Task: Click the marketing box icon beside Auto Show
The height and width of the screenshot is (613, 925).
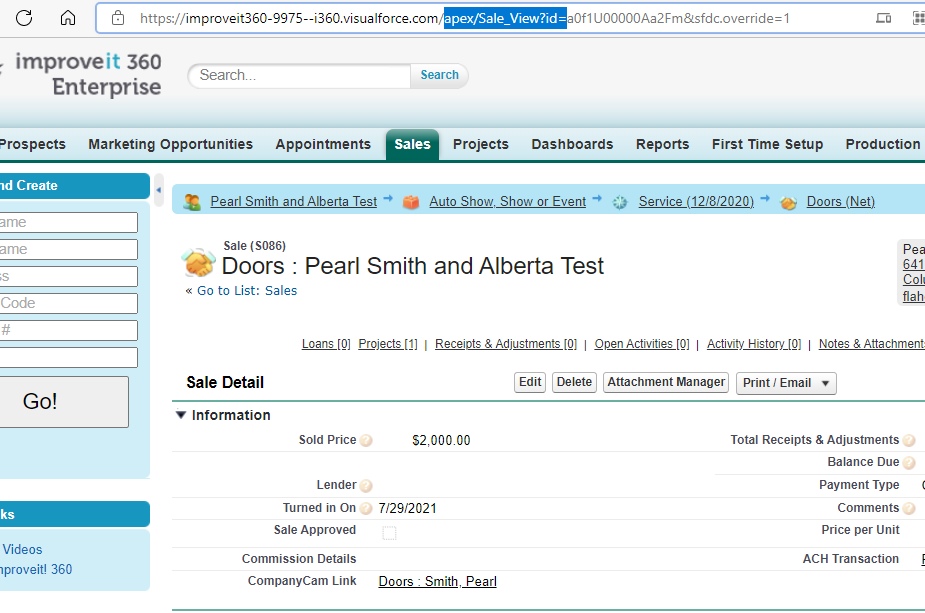Action: [x=411, y=202]
